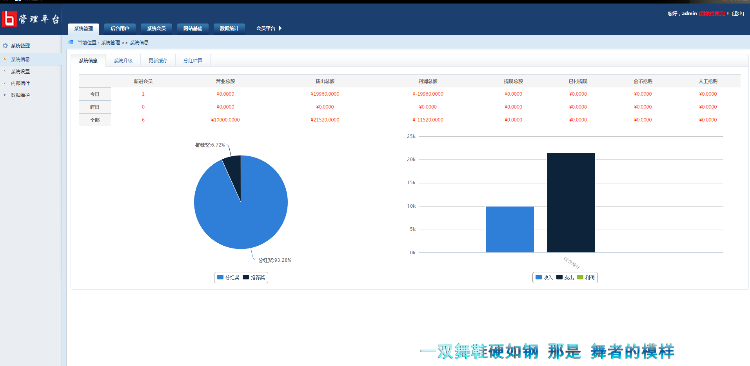This screenshot has height=366, width=750.
Task: Click the '6.72%' label above the pie chart
Action: [x=209, y=144]
